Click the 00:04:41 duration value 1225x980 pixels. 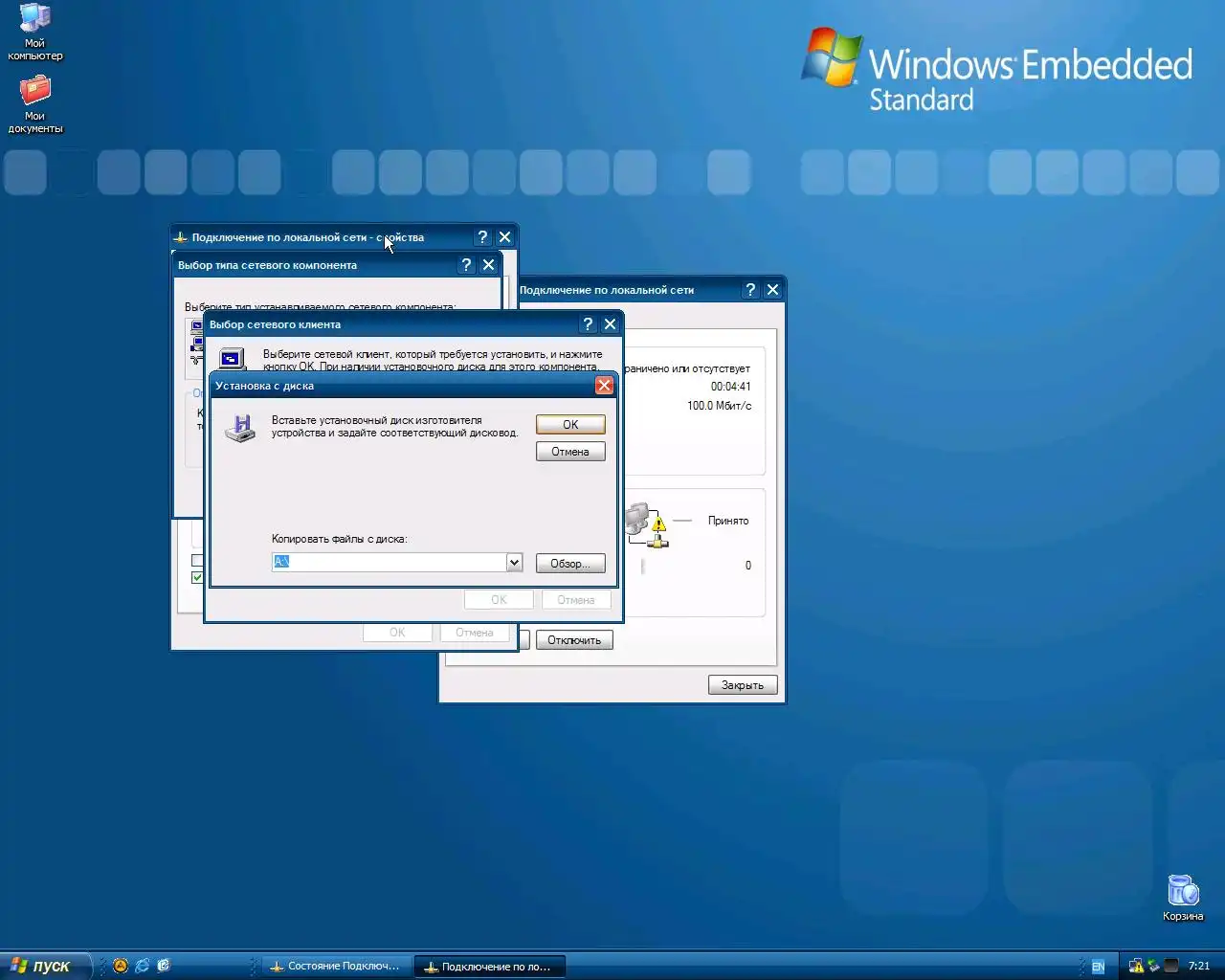tap(731, 387)
